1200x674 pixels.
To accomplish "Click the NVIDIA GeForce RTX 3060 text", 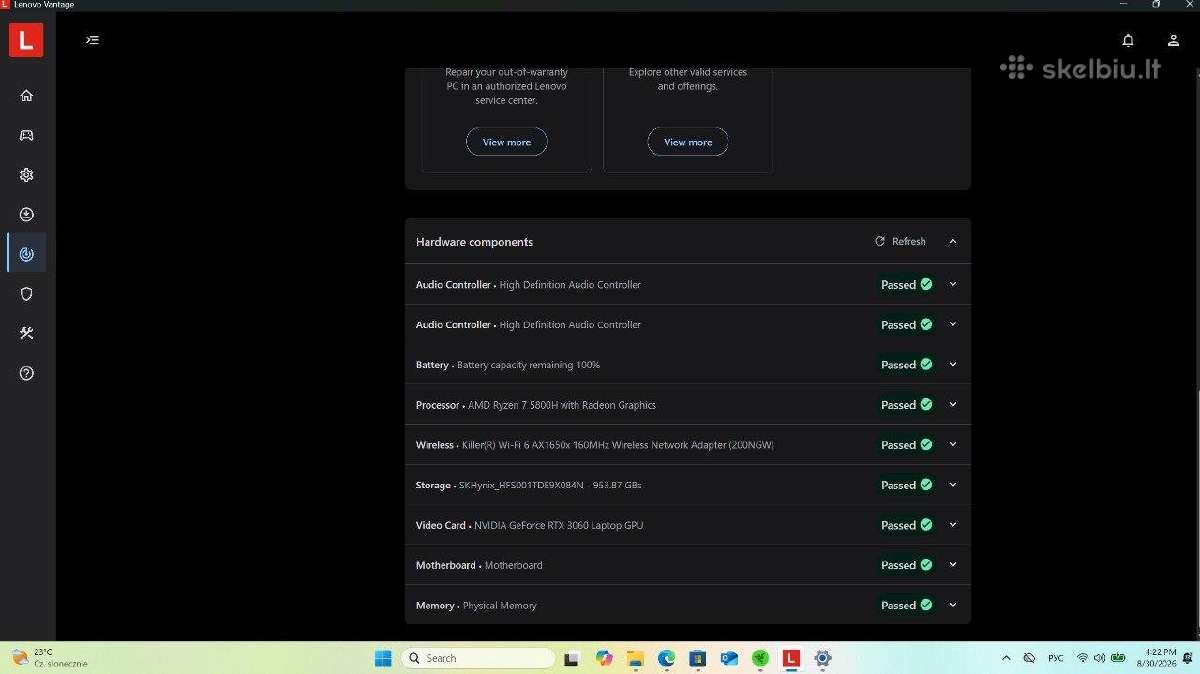I will (559, 525).
